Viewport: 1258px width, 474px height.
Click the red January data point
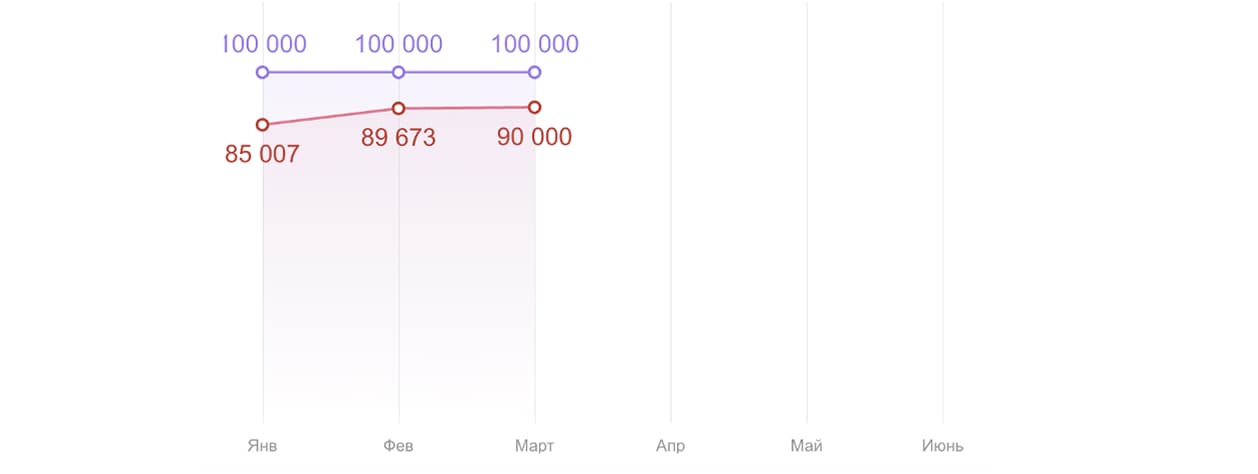coord(262,124)
